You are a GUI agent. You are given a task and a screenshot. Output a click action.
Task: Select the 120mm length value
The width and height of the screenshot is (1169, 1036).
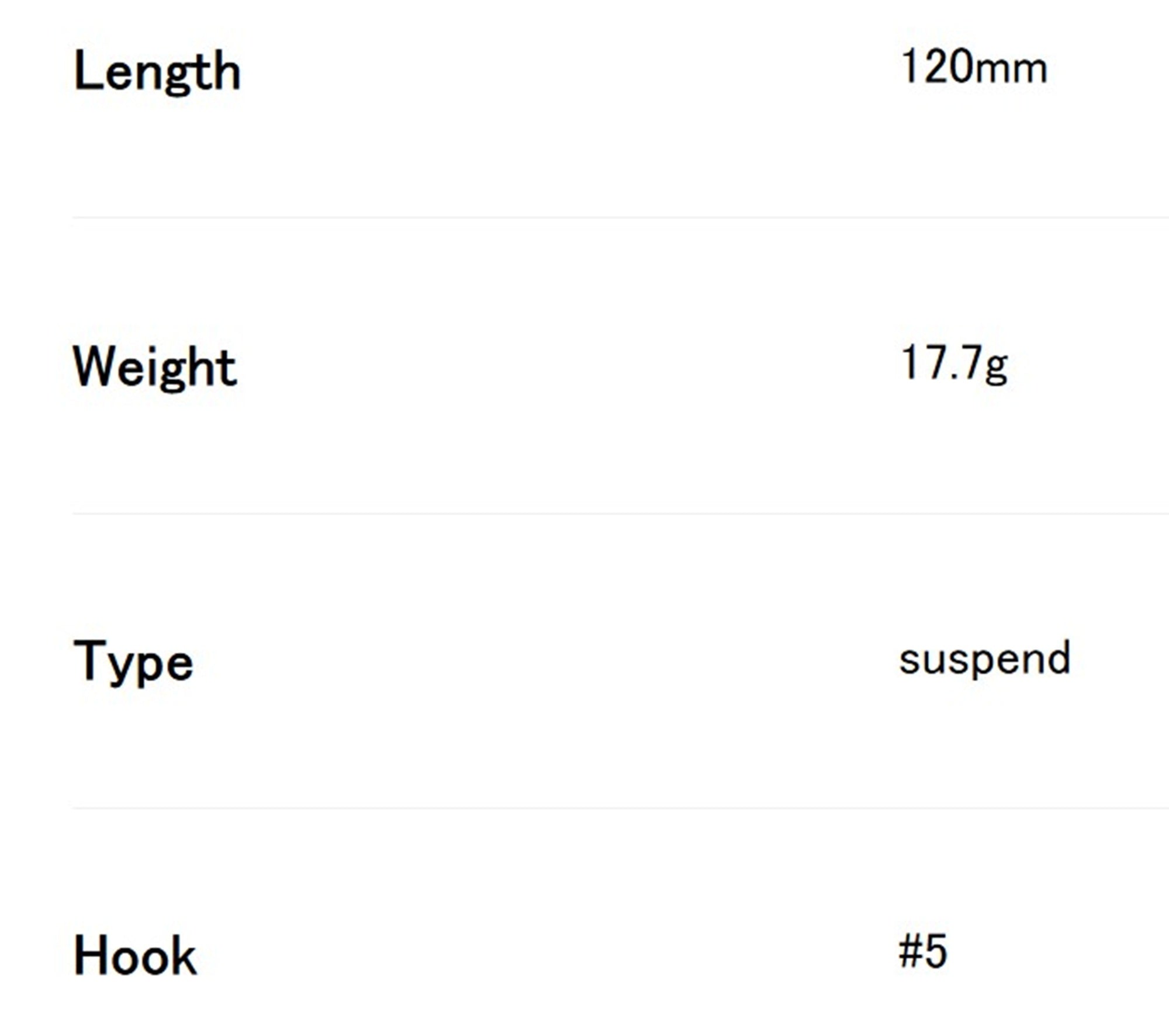click(x=974, y=67)
